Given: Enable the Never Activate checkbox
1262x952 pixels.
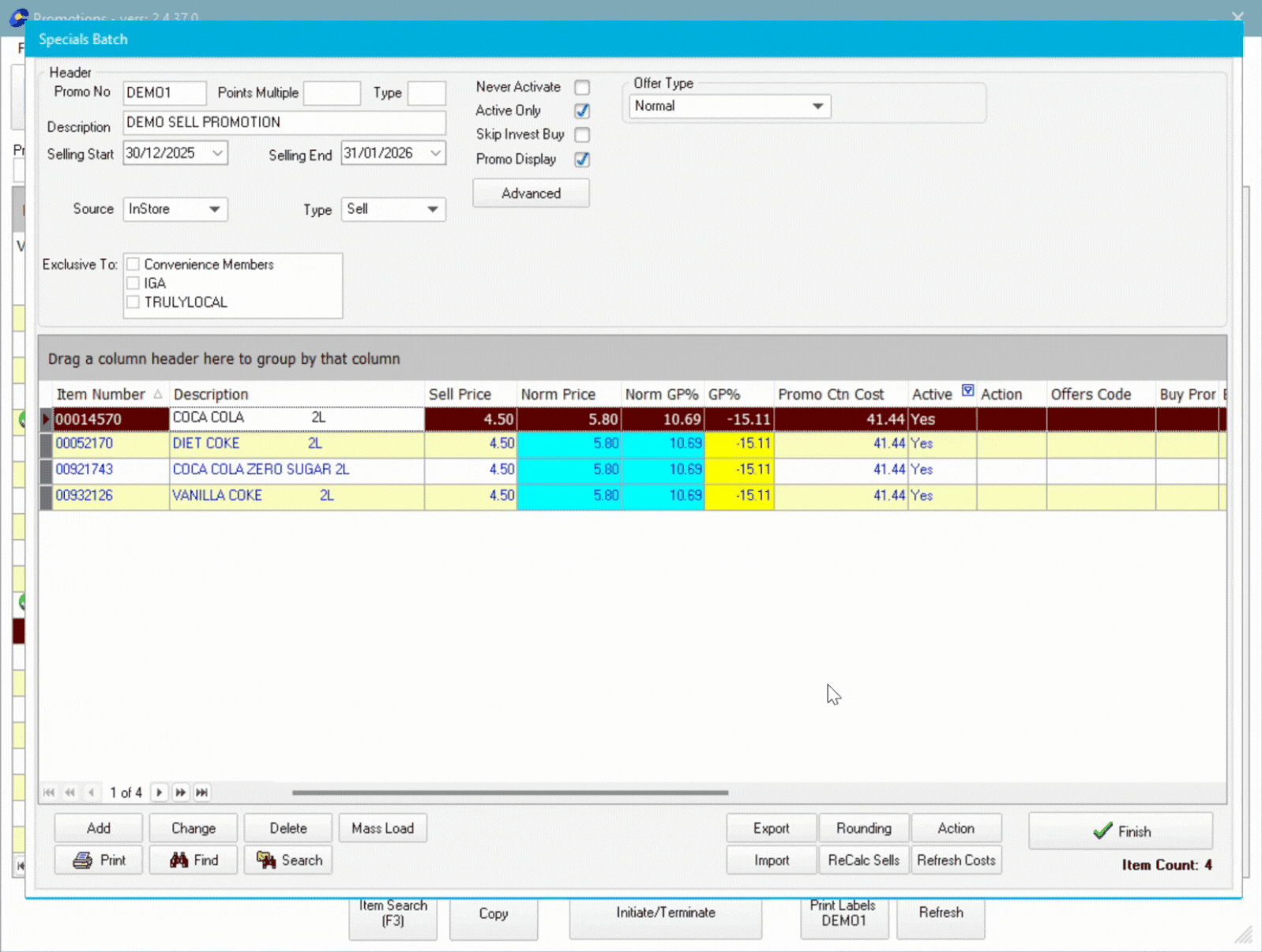Looking at the screenshot, I should (582, 88).
